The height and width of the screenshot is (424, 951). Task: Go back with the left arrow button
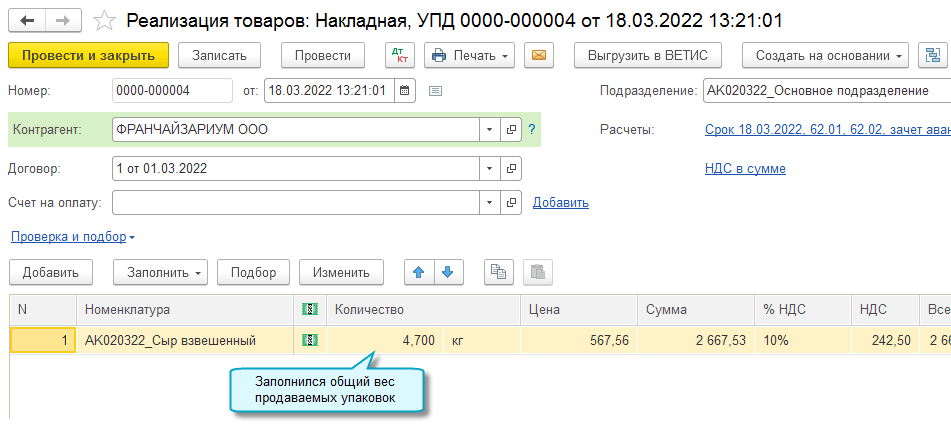(x=28, y=21)
